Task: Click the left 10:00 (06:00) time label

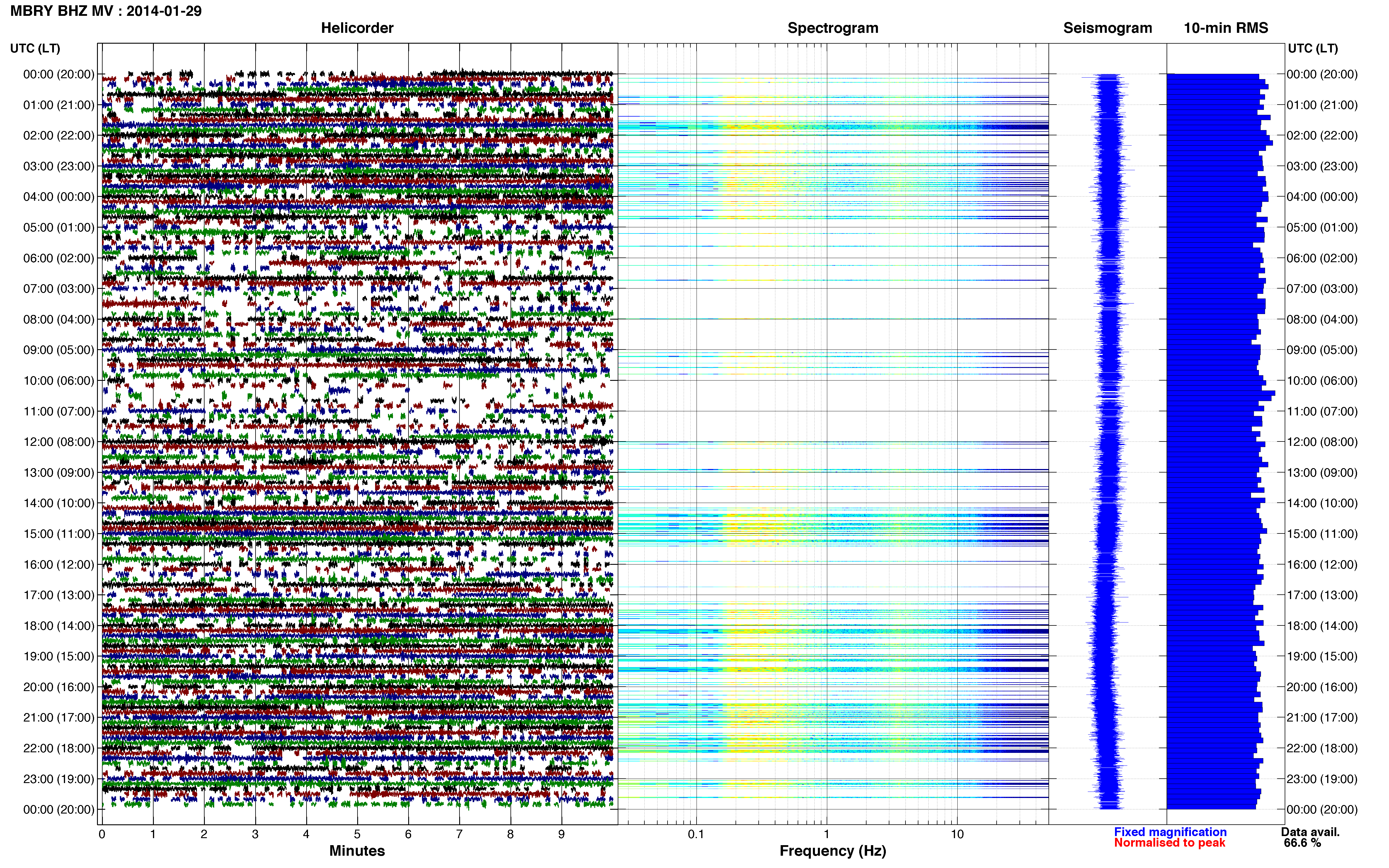Action: (x=59, y=381)
